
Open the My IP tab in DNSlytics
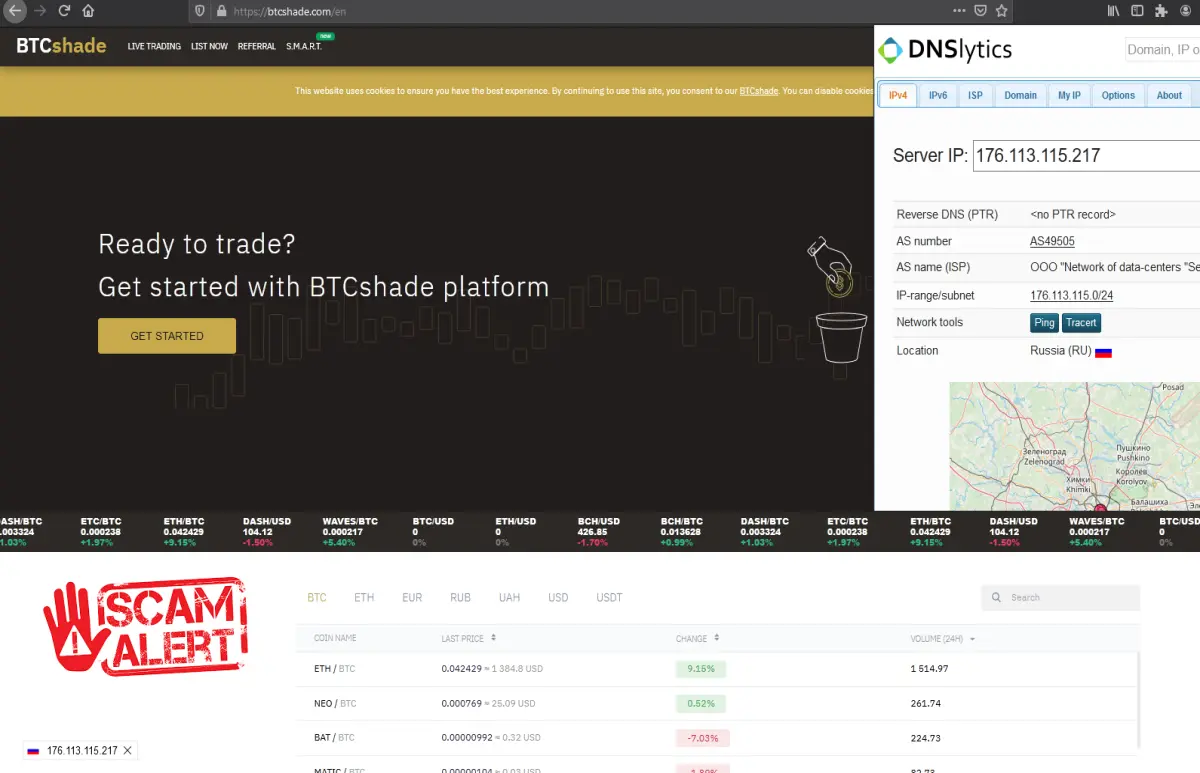click(x=1070, y=95)
